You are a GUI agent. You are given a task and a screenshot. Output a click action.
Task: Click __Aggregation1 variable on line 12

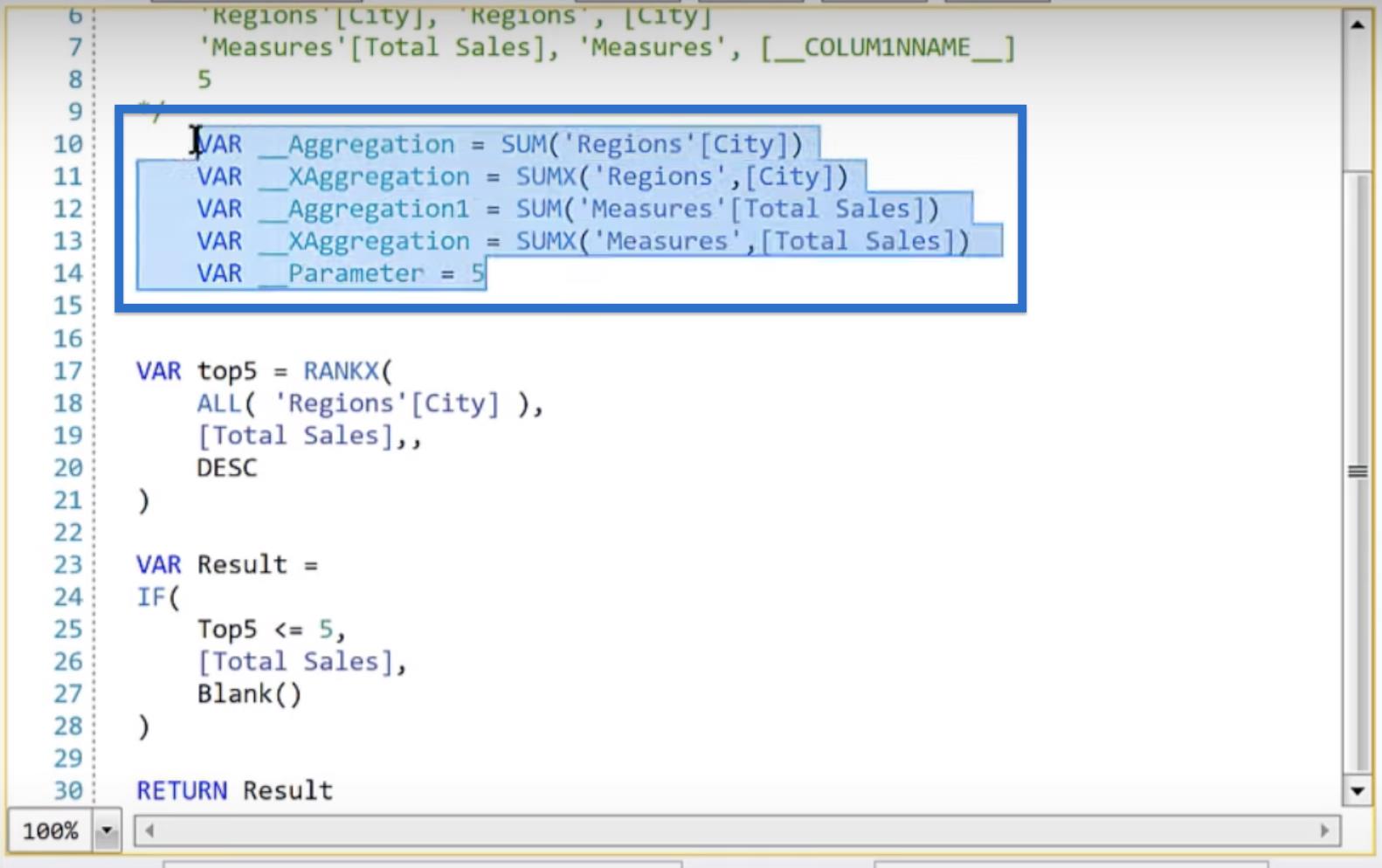[364, 209]
